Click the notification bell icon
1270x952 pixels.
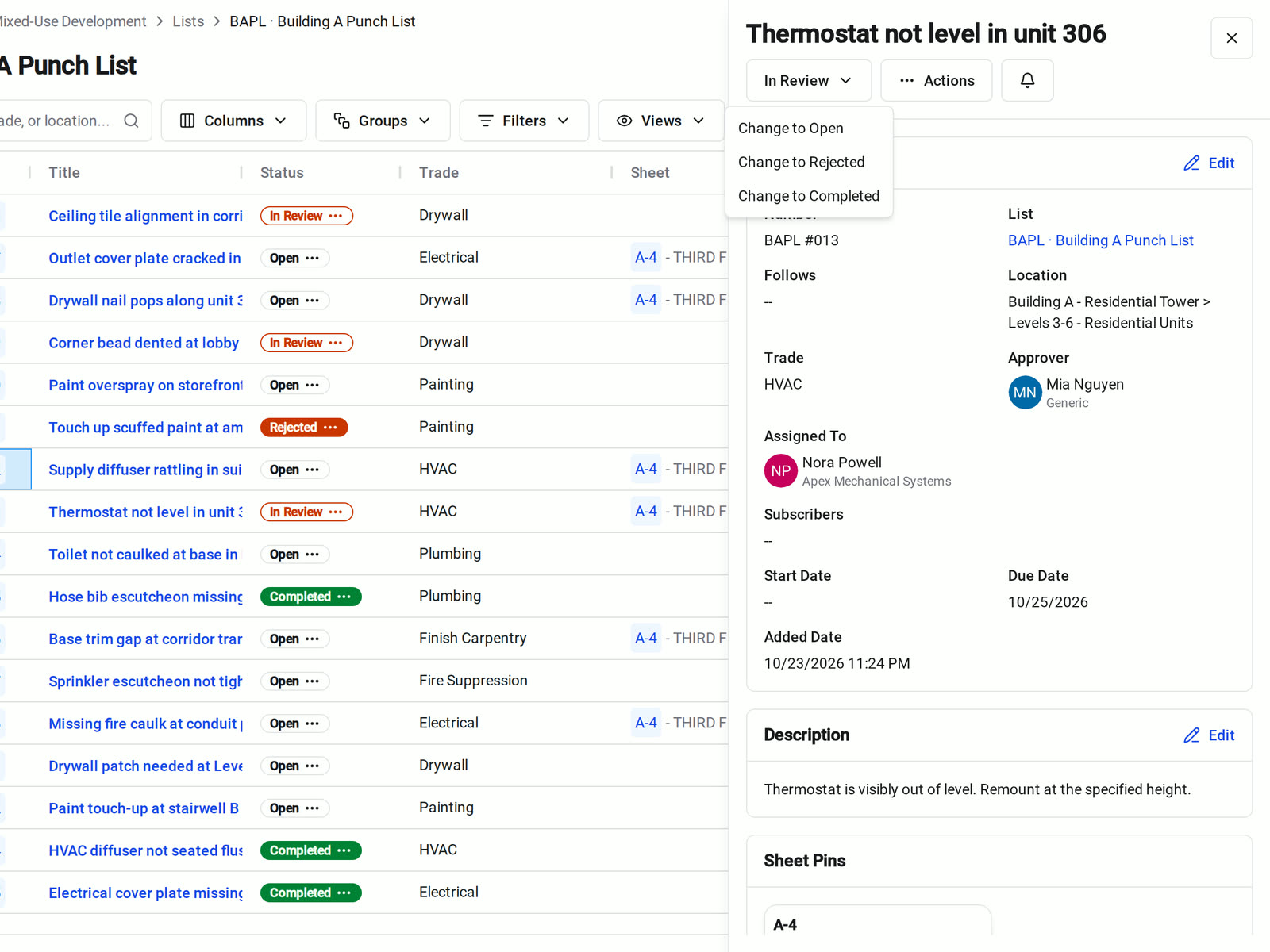point(1027,80)
